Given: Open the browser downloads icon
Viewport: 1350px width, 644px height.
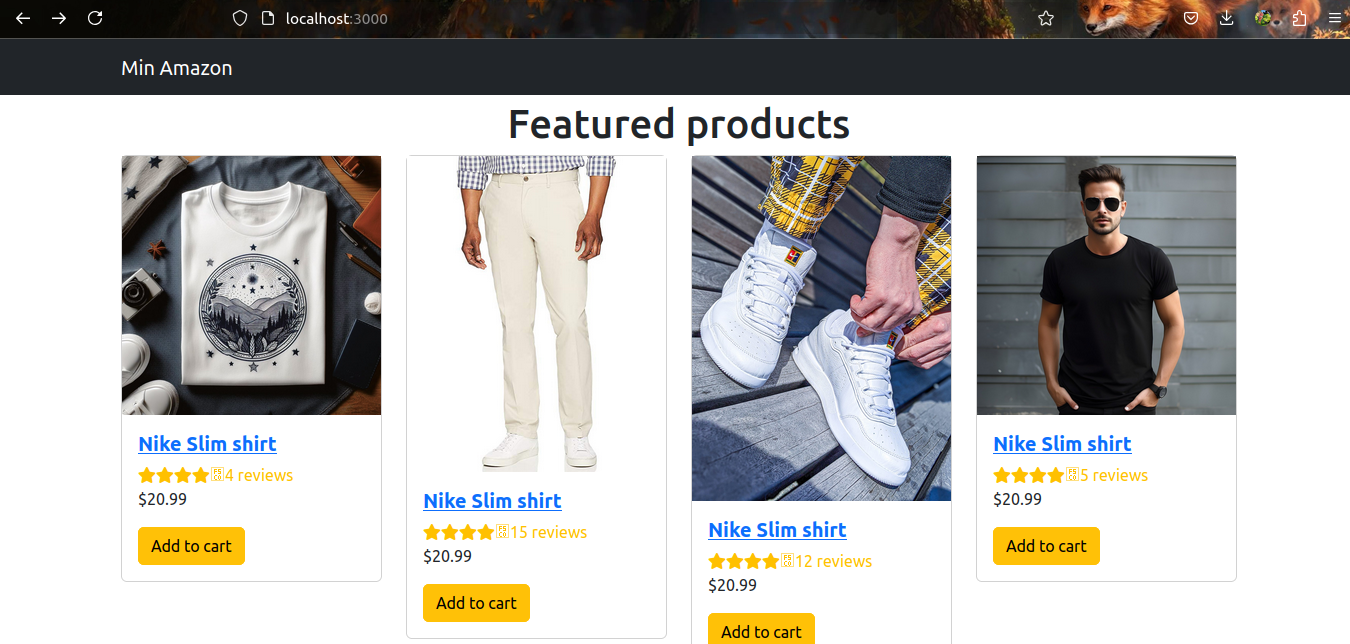Looking at the screenshot, I should coord(1227,18).
